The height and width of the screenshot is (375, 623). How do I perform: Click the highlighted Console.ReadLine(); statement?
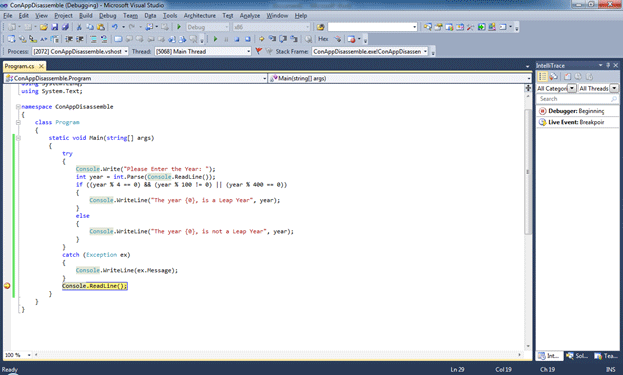95,286
